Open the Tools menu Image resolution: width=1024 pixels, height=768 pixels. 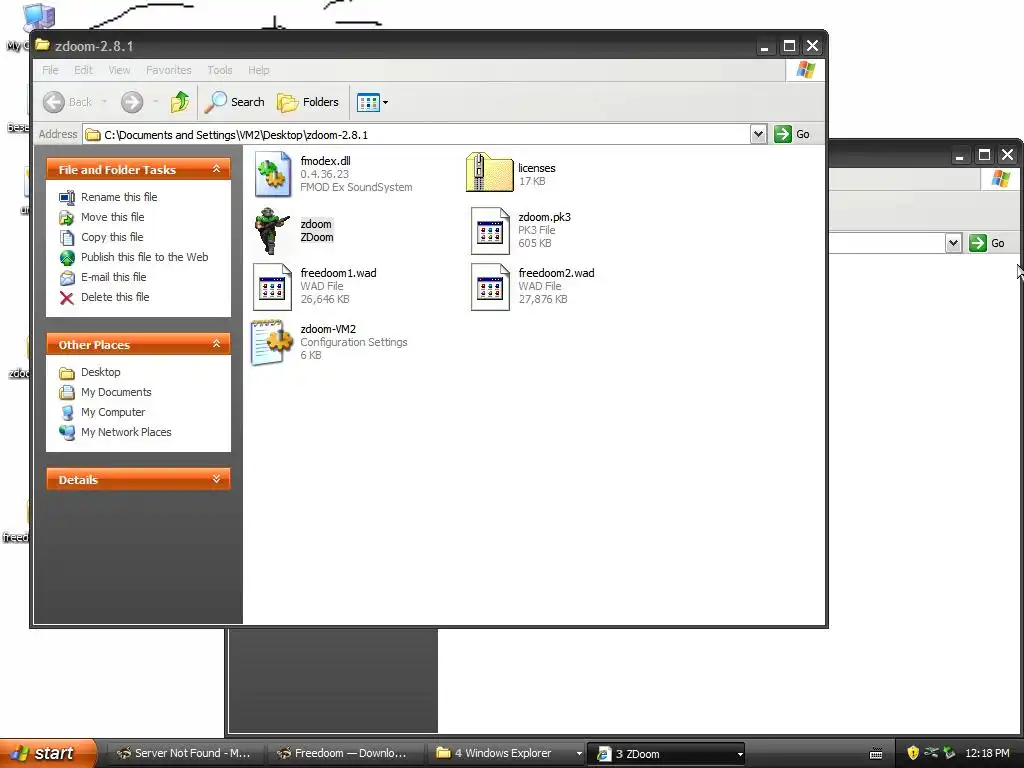pos(219,70)
